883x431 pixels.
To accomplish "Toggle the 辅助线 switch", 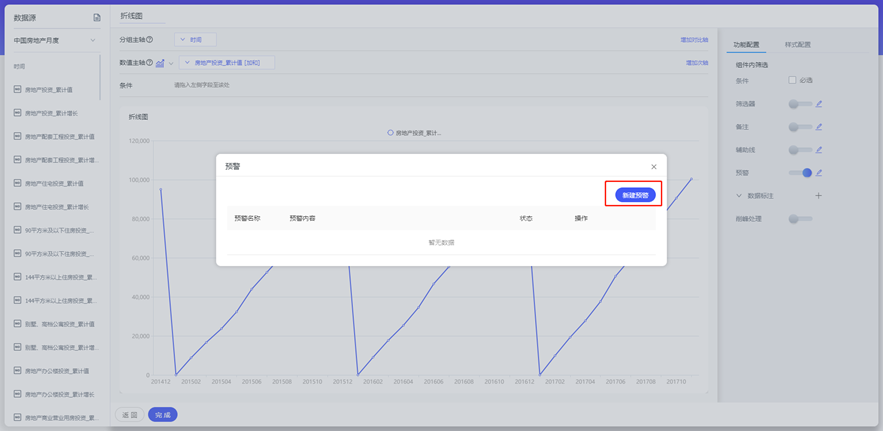I will (799, 150).
